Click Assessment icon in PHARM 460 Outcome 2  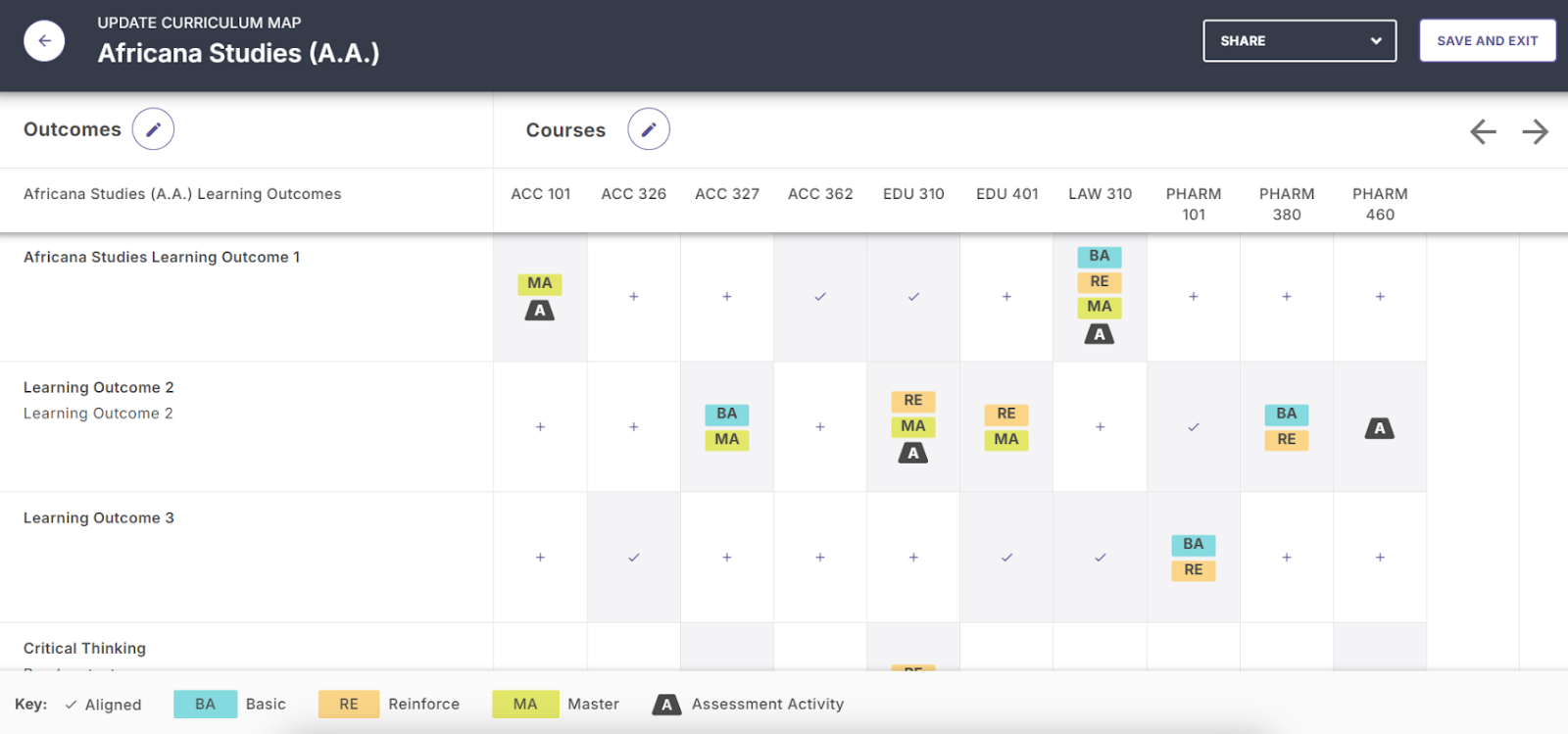tap(1379, 428)
